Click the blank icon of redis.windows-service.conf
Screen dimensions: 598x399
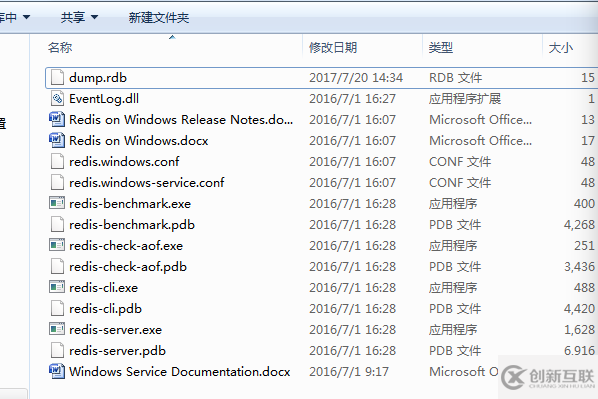click(x=57, y=182)
